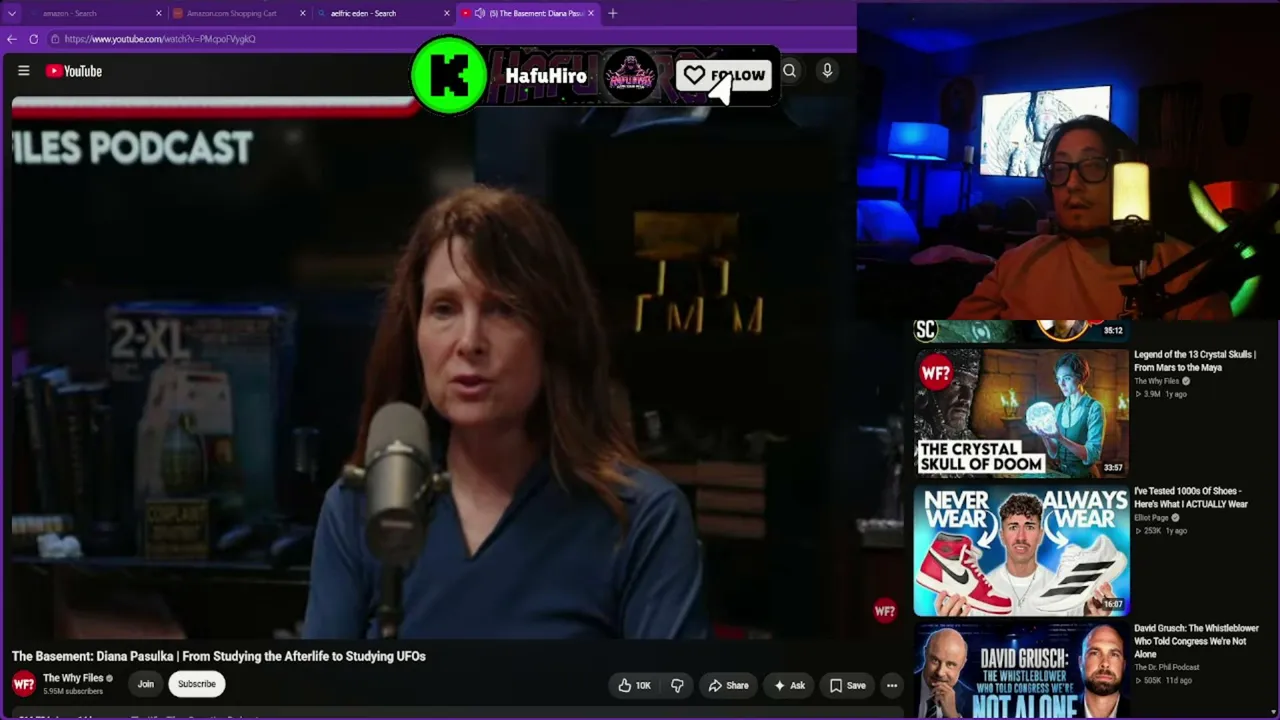The width and height of the screenshot is (1280, 720).
Task: Dislike the video with thumbs down
Action: (677, 685)
